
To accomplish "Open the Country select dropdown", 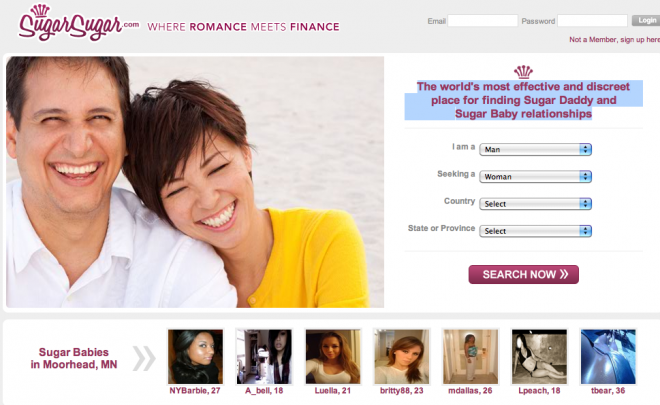I will [x=535, y=204].
